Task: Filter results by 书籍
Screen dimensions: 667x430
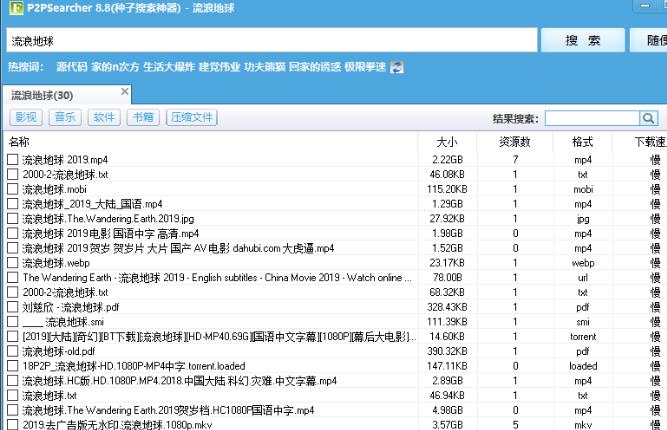Action: [x=143, y=117]
